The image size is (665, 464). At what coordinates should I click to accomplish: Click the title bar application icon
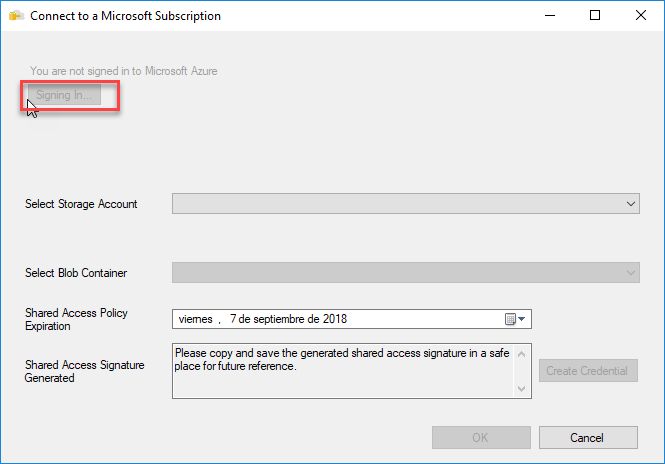click(16, 16)
